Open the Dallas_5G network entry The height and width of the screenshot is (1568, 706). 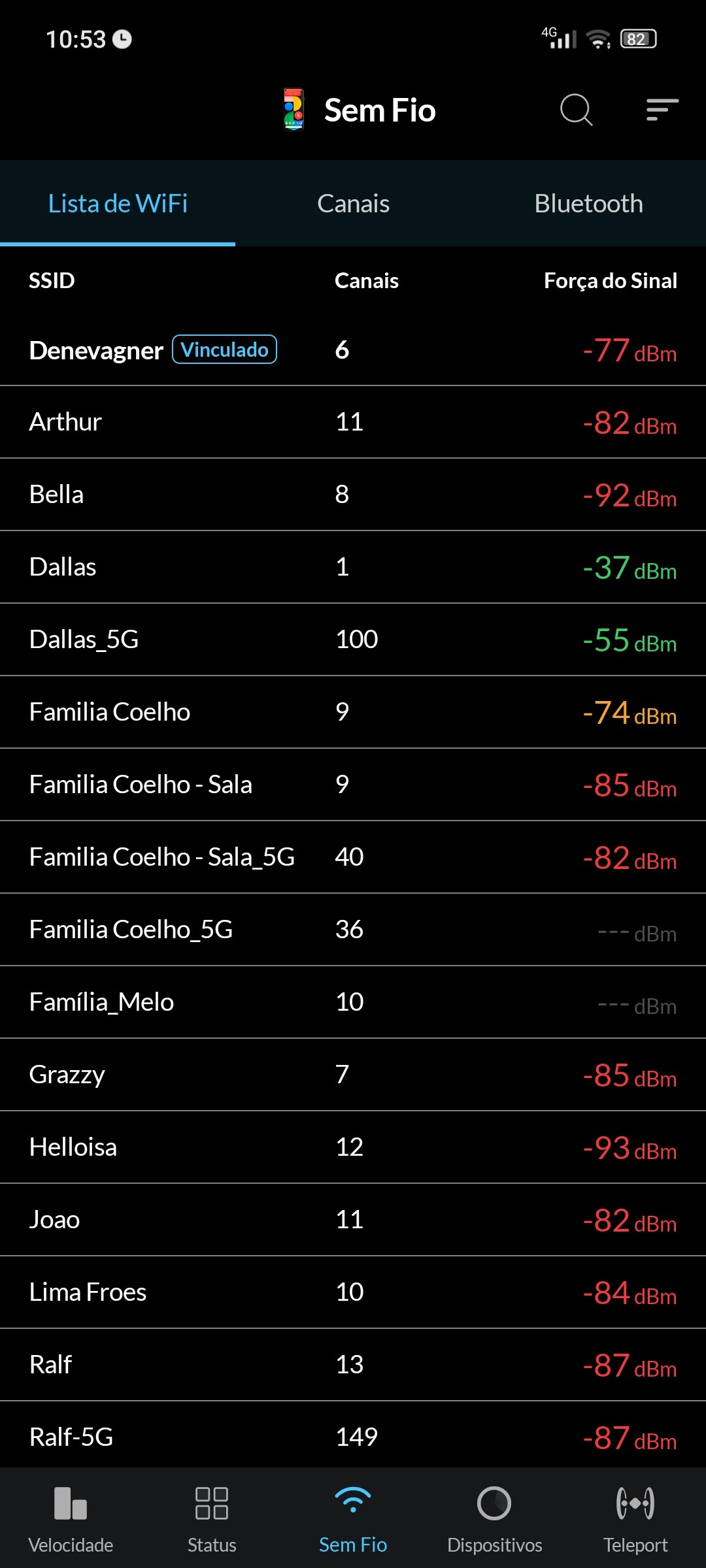tap(353, 640)
